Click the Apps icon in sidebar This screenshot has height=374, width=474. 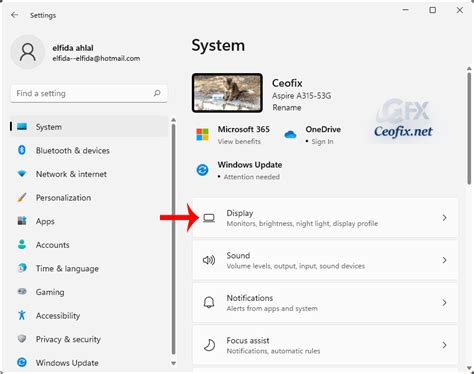(x=22, y=221)
